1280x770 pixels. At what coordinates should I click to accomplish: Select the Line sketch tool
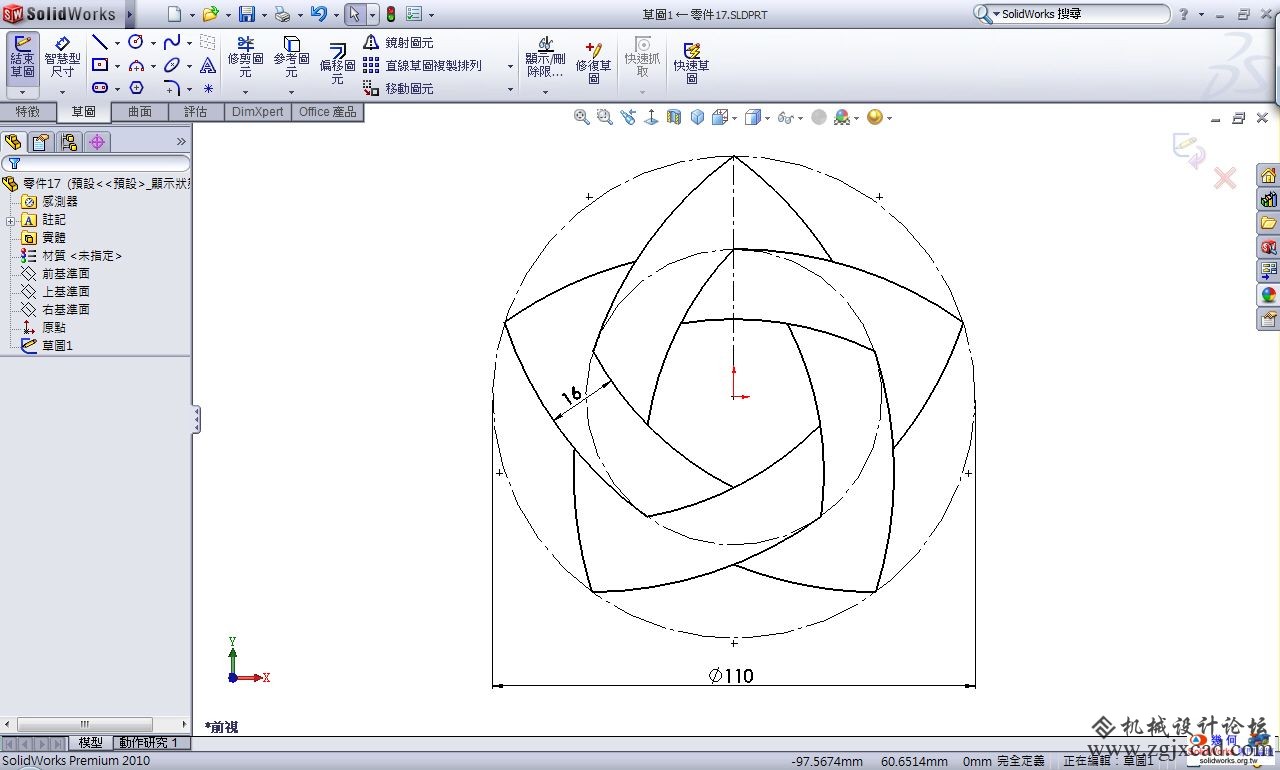[100, 42]
